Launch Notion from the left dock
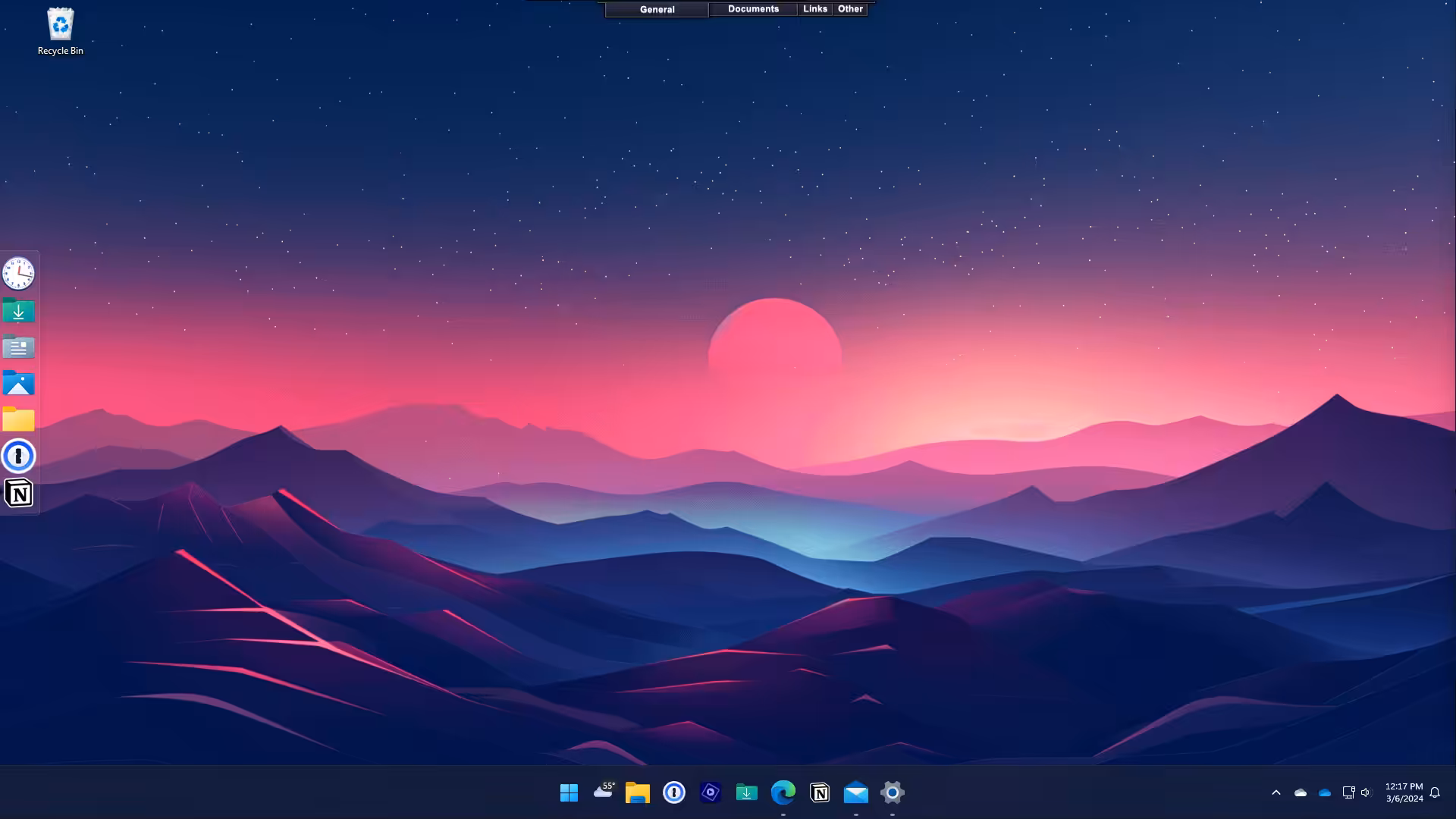Viewport: 1456px width, 819px height. (18, 494)
